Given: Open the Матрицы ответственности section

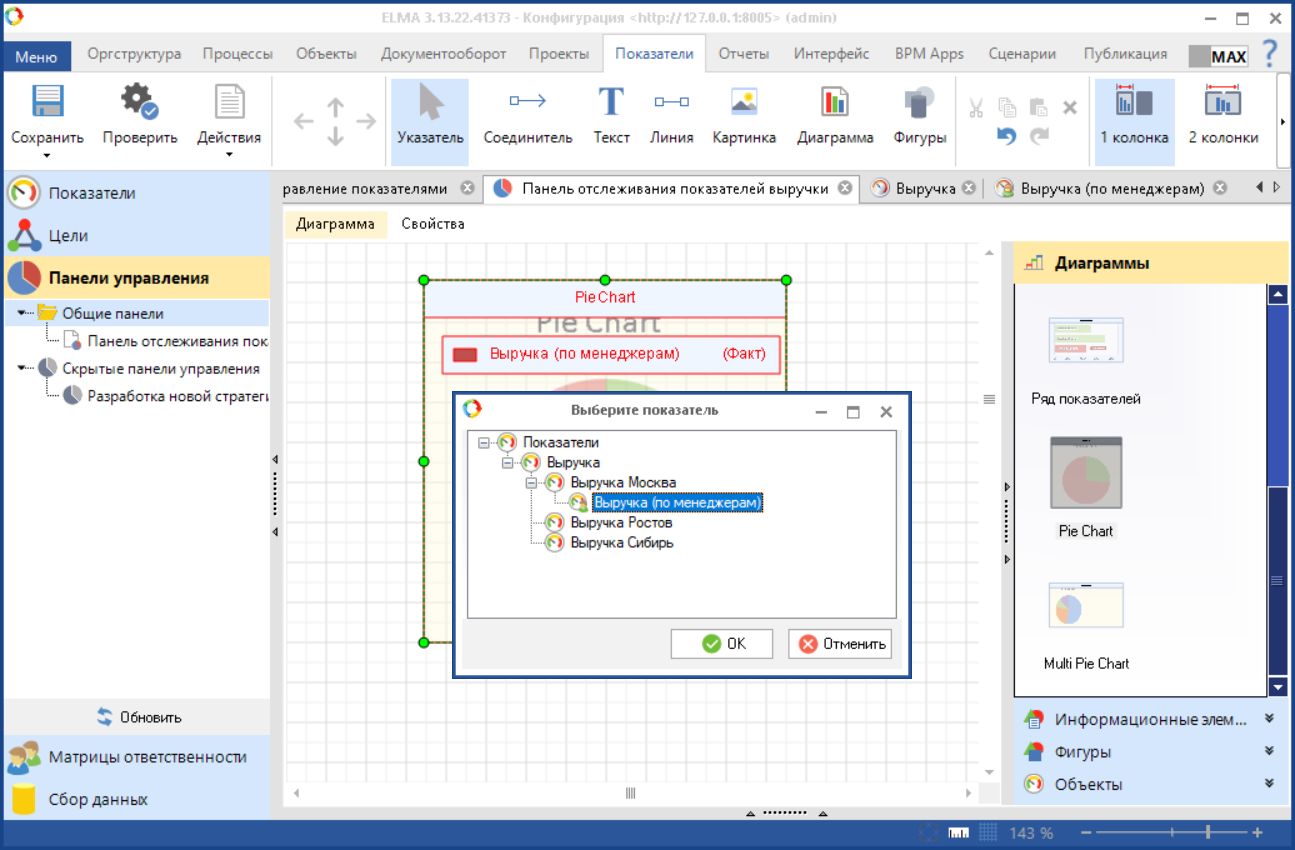Looking at the screenshot, I should tap(137, 757).
